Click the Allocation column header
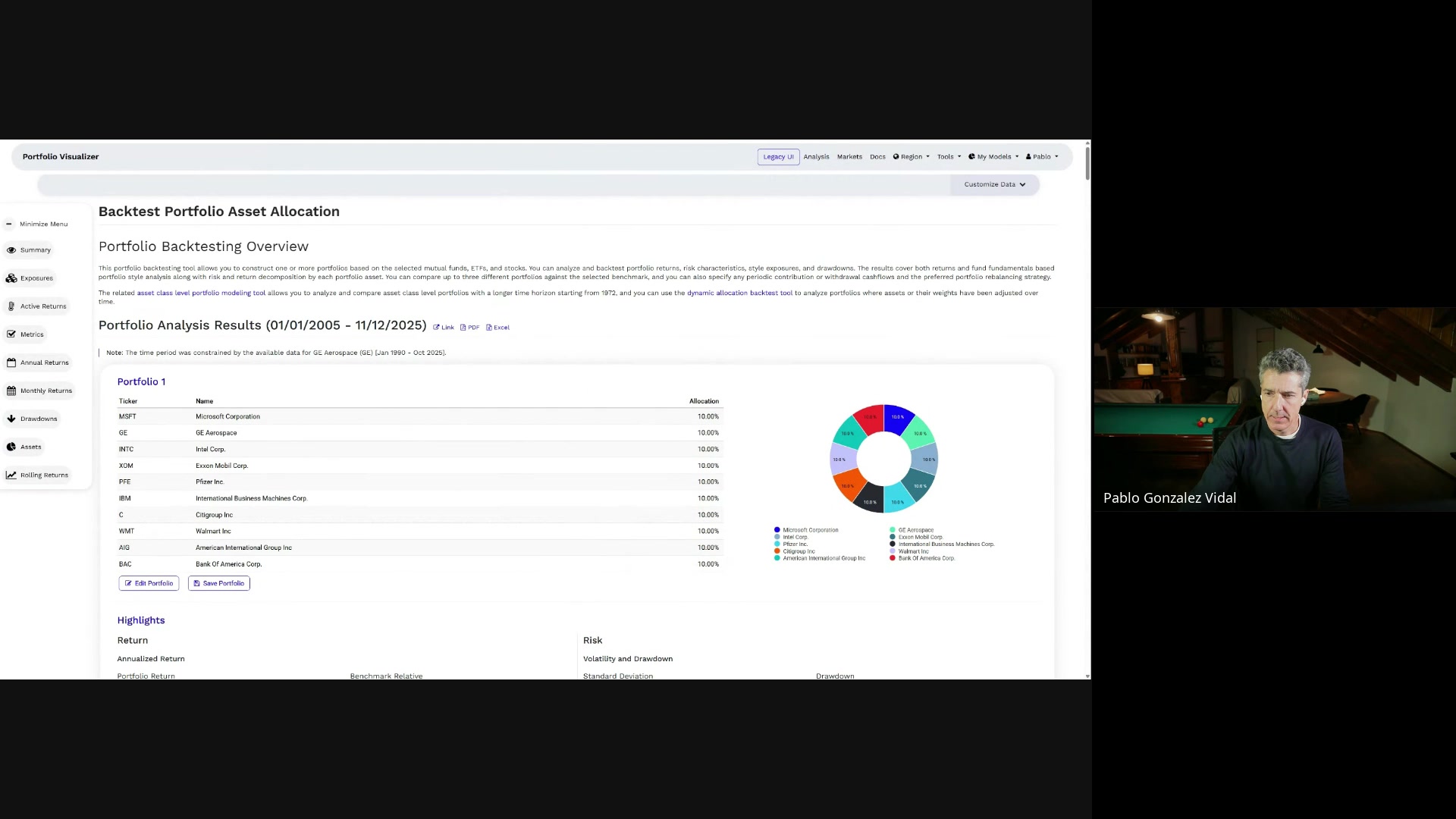The image size is (1456, 819). click(704, 401)
